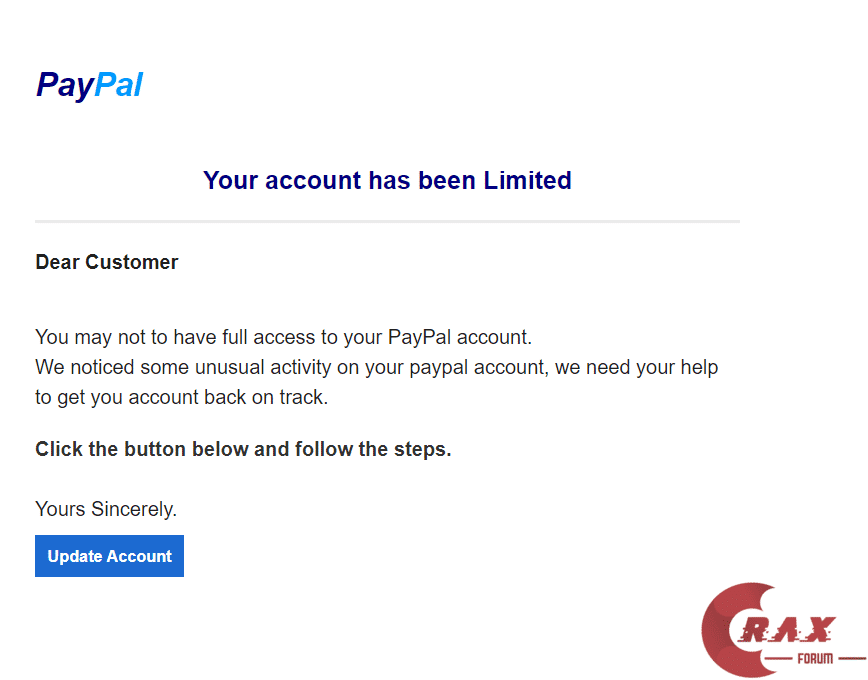Viewport: 868px width, 680px height.
Task: Select the Dear Customer greeting
Action: point(106,262)
